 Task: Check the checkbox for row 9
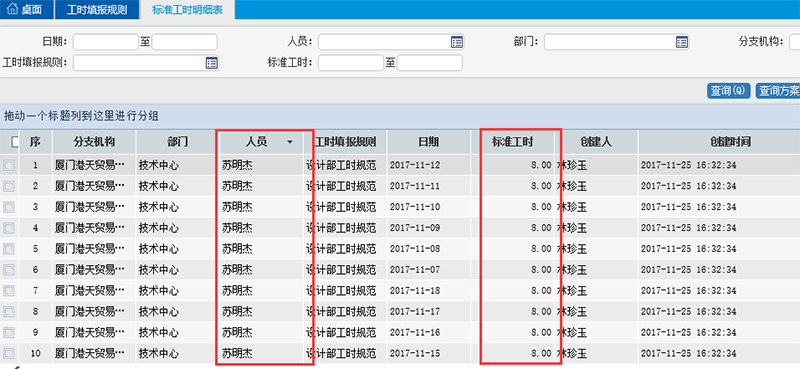point(9,332)
